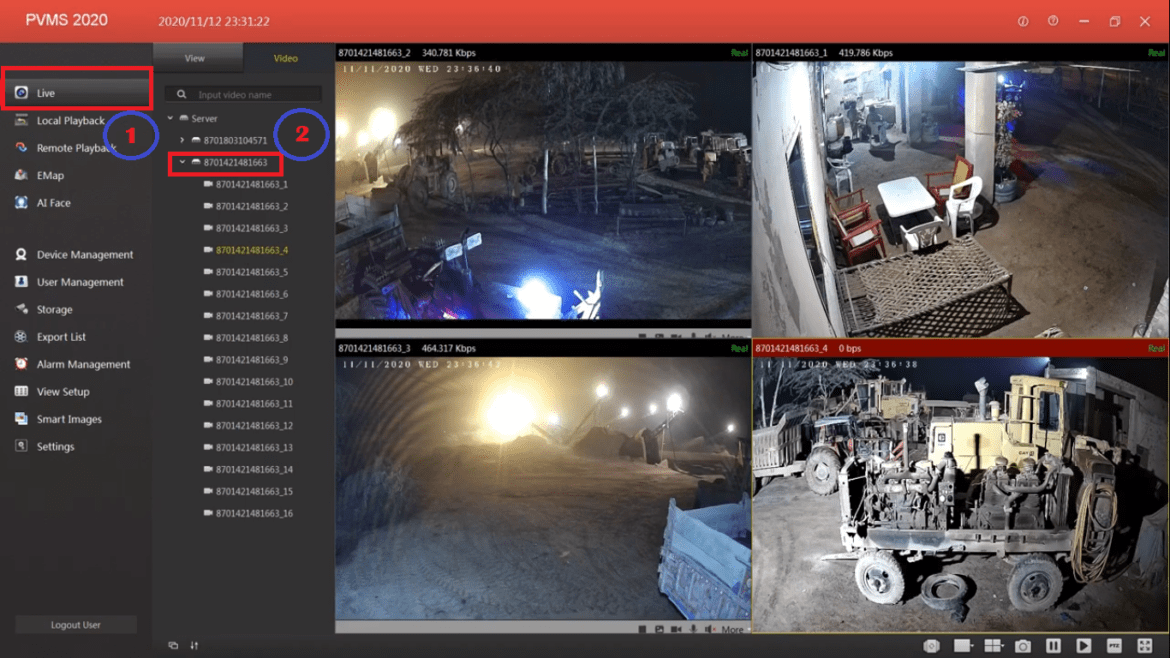Take a snapshot using the camera icon
The height and width of the screenshot is (658, 1170).
click(x=1022, y=646)
